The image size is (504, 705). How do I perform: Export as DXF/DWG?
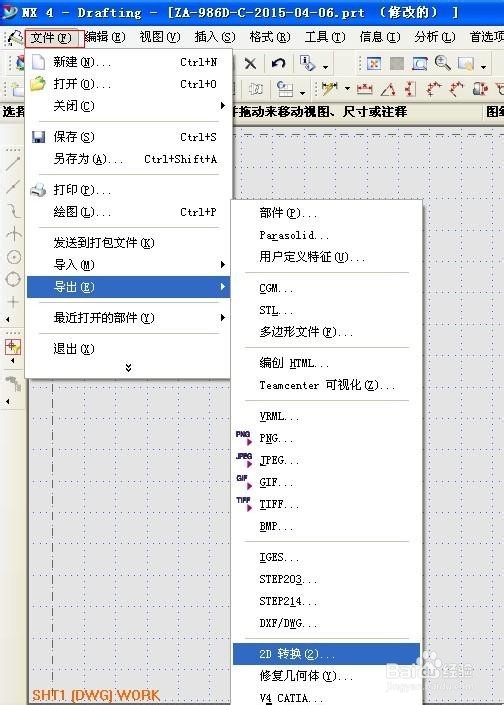pos(327,623)
